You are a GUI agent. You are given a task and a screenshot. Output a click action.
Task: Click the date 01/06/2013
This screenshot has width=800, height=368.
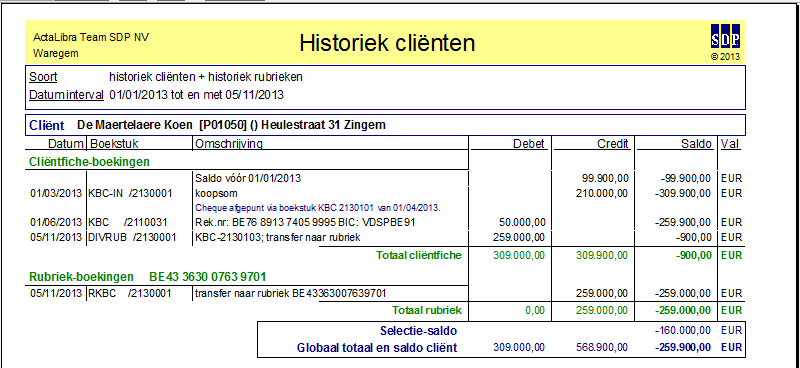tap(56, 223)
